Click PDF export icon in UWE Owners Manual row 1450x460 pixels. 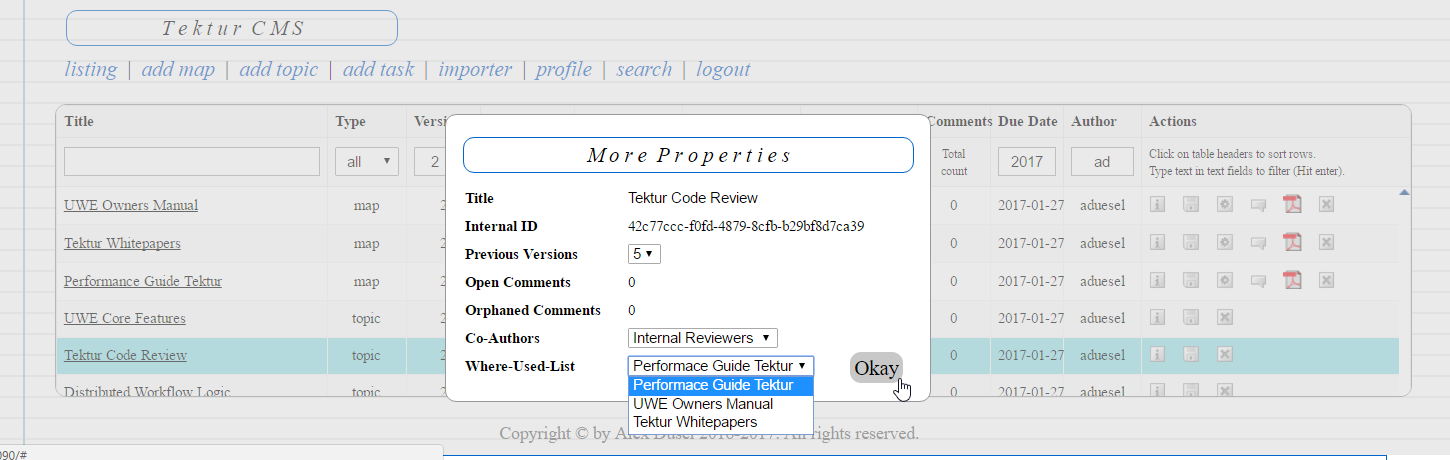[1293, 205]
